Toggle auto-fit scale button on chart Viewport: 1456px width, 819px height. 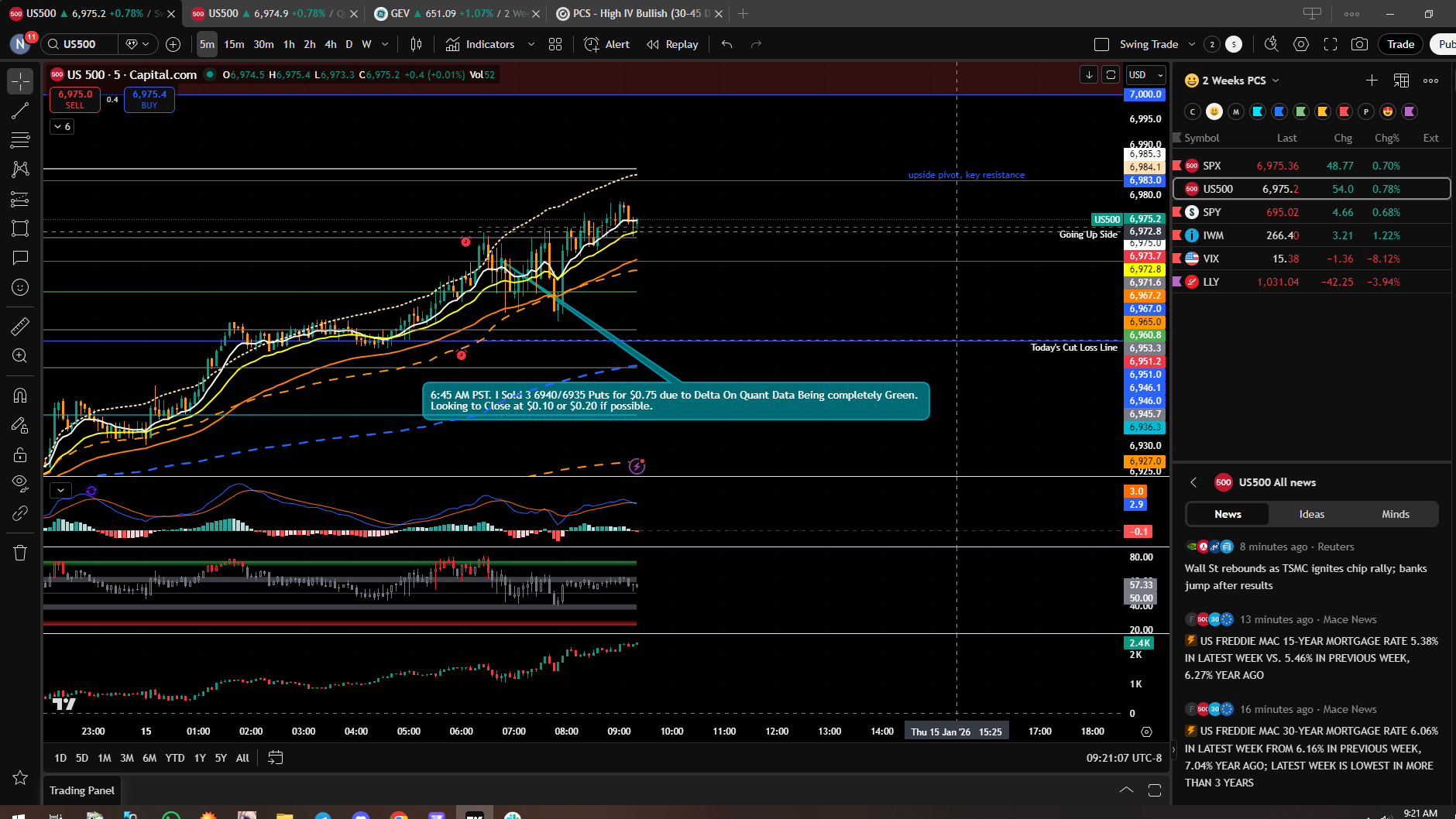pos(1111,74)
